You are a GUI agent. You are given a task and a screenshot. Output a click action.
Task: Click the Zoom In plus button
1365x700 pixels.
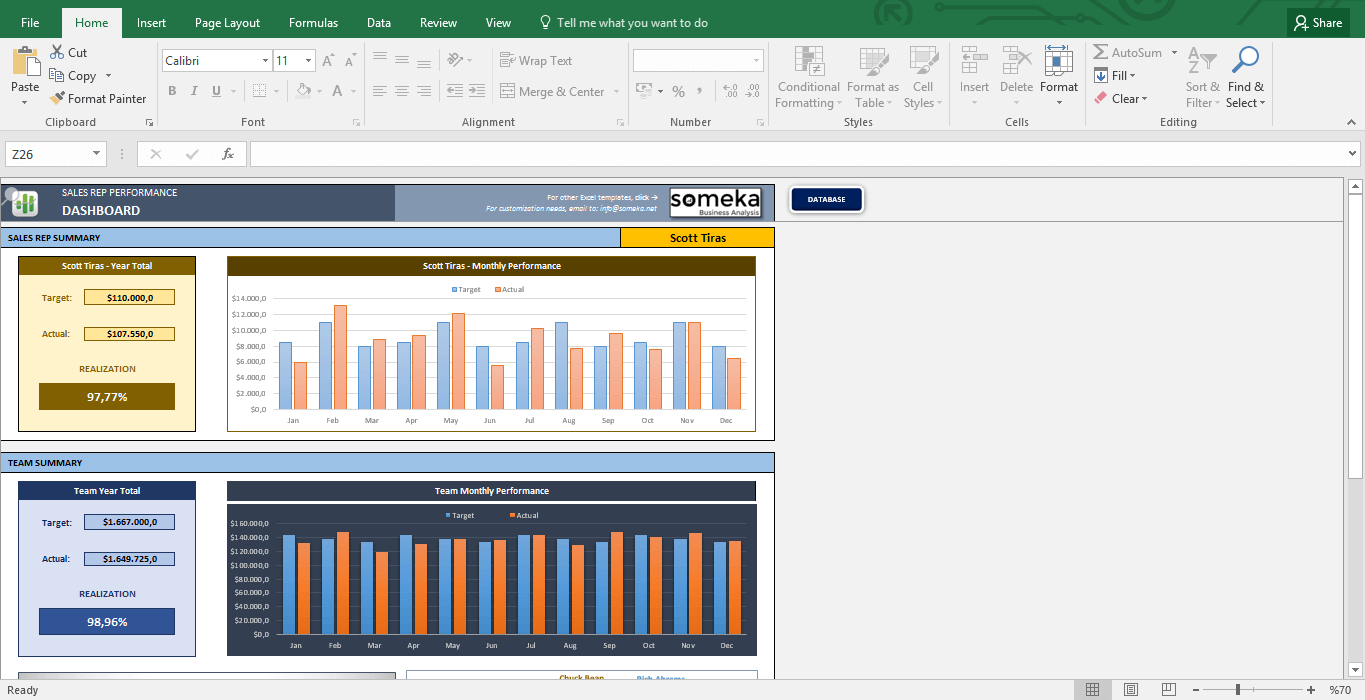point(1311,690)
